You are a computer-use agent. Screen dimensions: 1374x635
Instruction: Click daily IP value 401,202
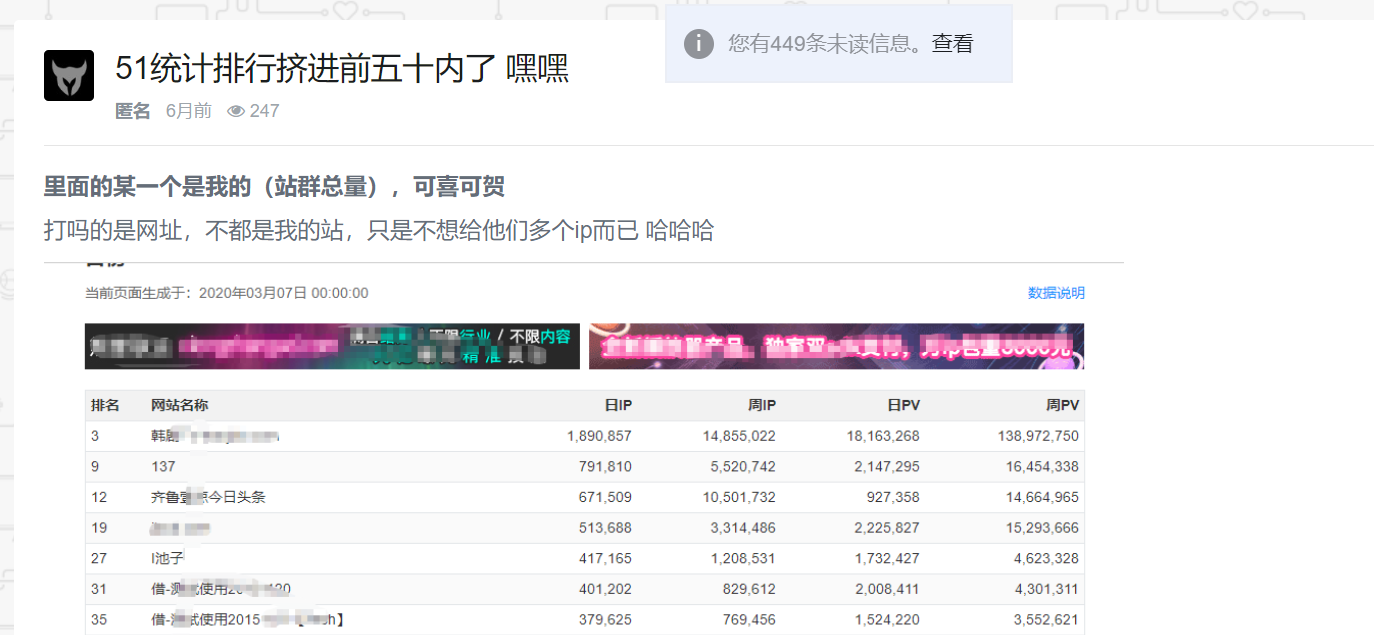[605, 589]
